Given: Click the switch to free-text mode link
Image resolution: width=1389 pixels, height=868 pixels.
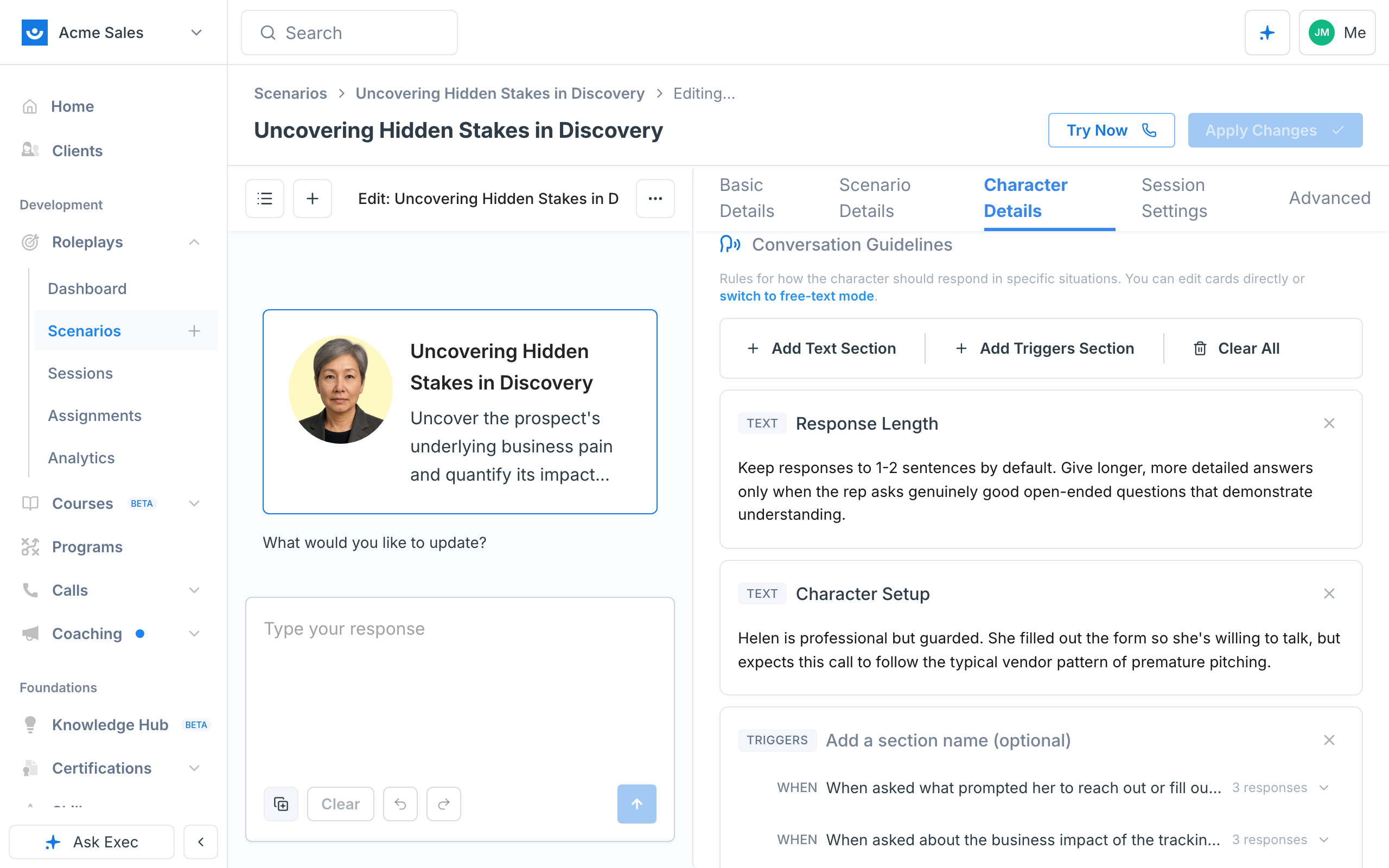Looking at the screenshot, I should click(x=797, y=296).
